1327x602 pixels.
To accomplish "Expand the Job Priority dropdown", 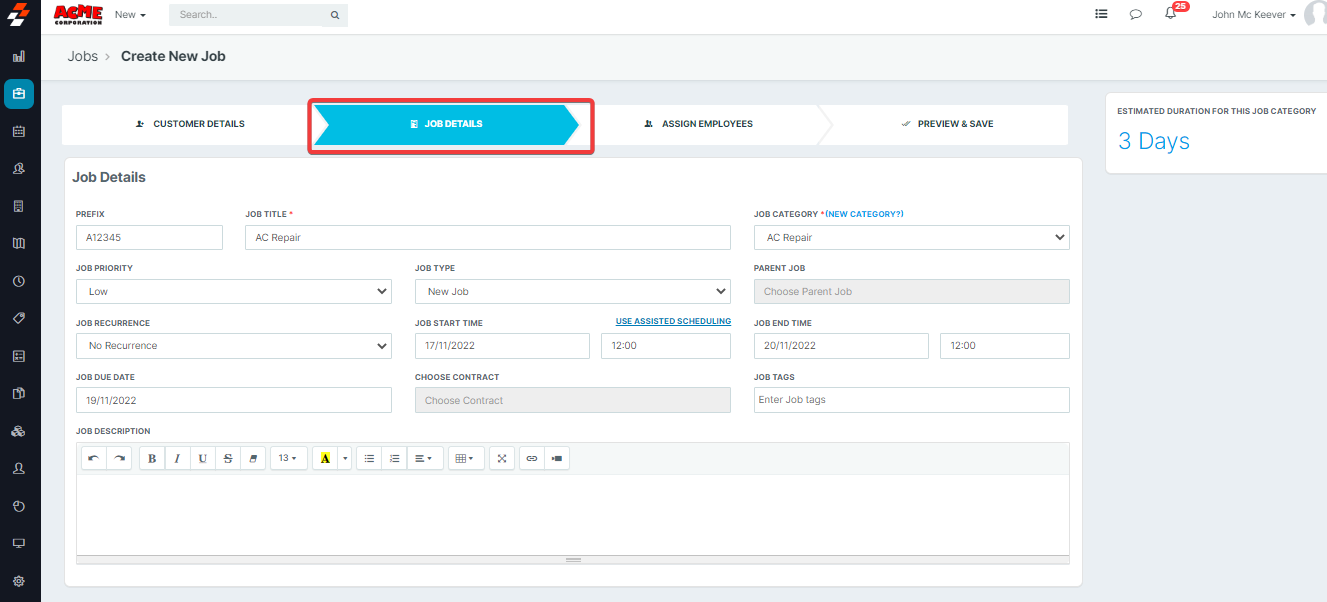I will click(x=233, y=291).
